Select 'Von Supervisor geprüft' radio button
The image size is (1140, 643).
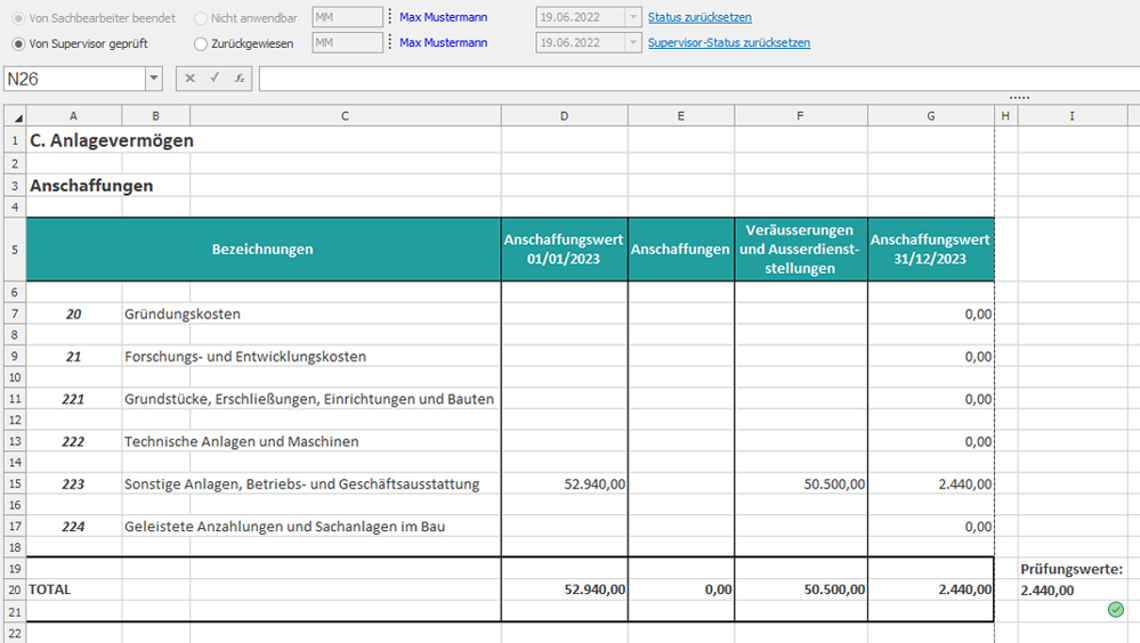(x=19, y=44)
